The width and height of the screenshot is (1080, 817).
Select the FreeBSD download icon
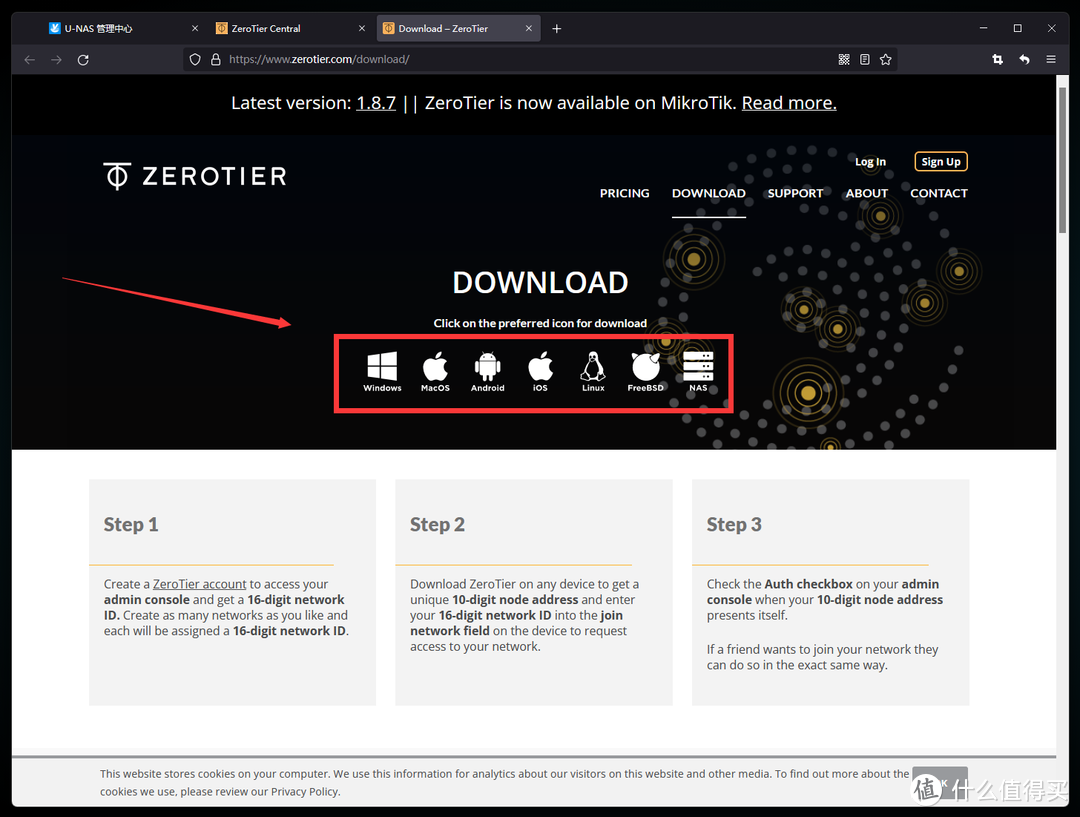[645, 370]
